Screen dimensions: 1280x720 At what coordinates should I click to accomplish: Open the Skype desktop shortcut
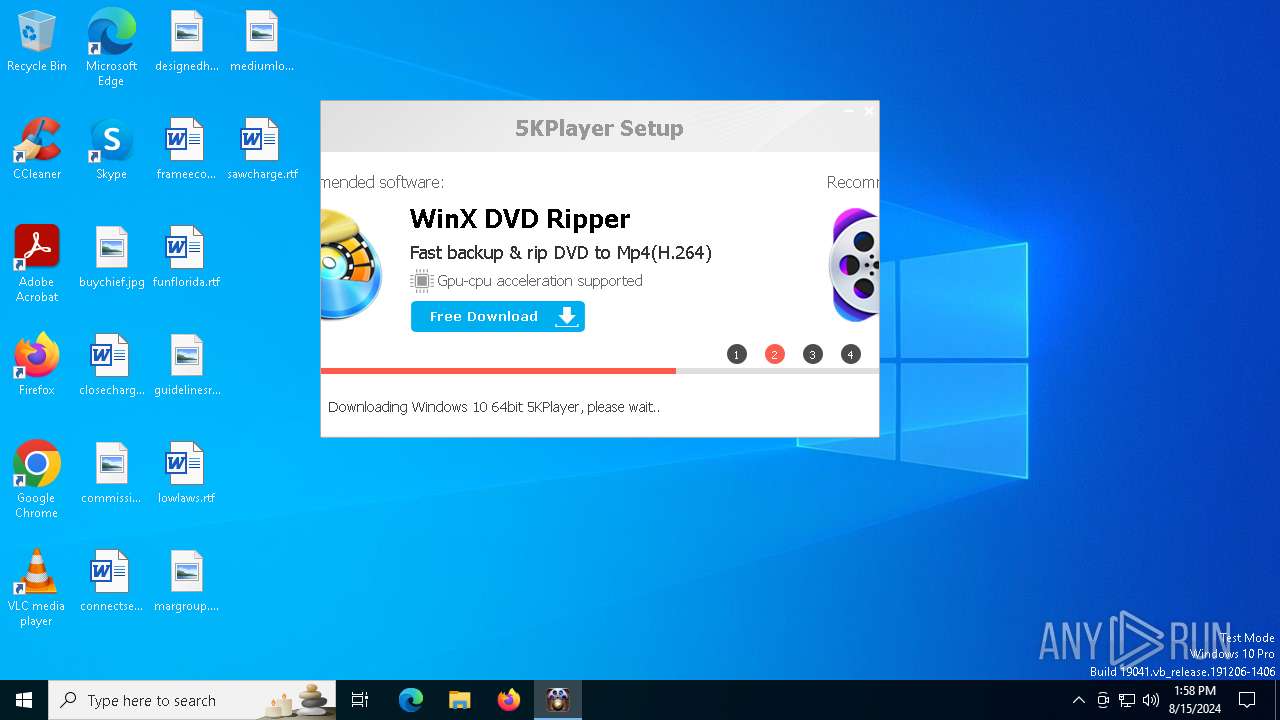[111, 150]
